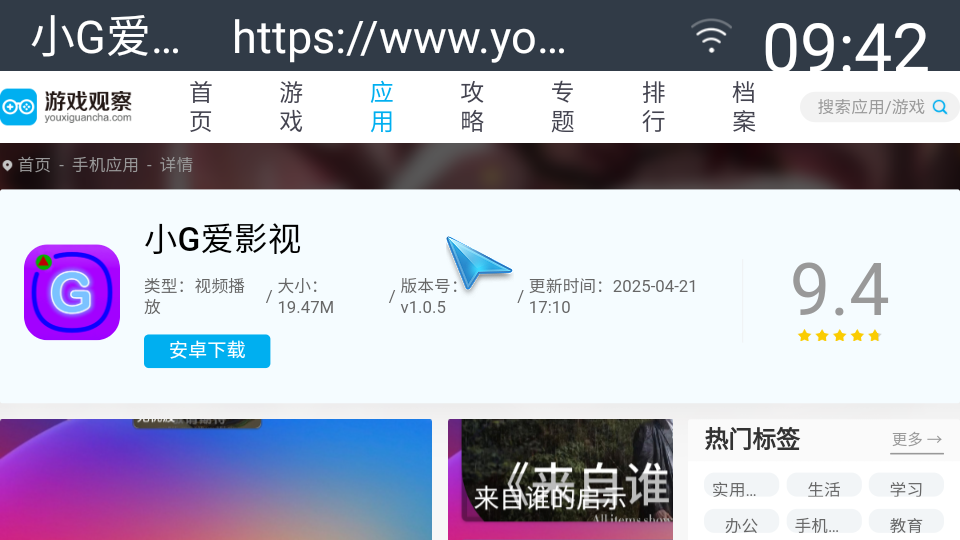
Task: Select the 手机... hot tag
Action: tap(824, 523)
